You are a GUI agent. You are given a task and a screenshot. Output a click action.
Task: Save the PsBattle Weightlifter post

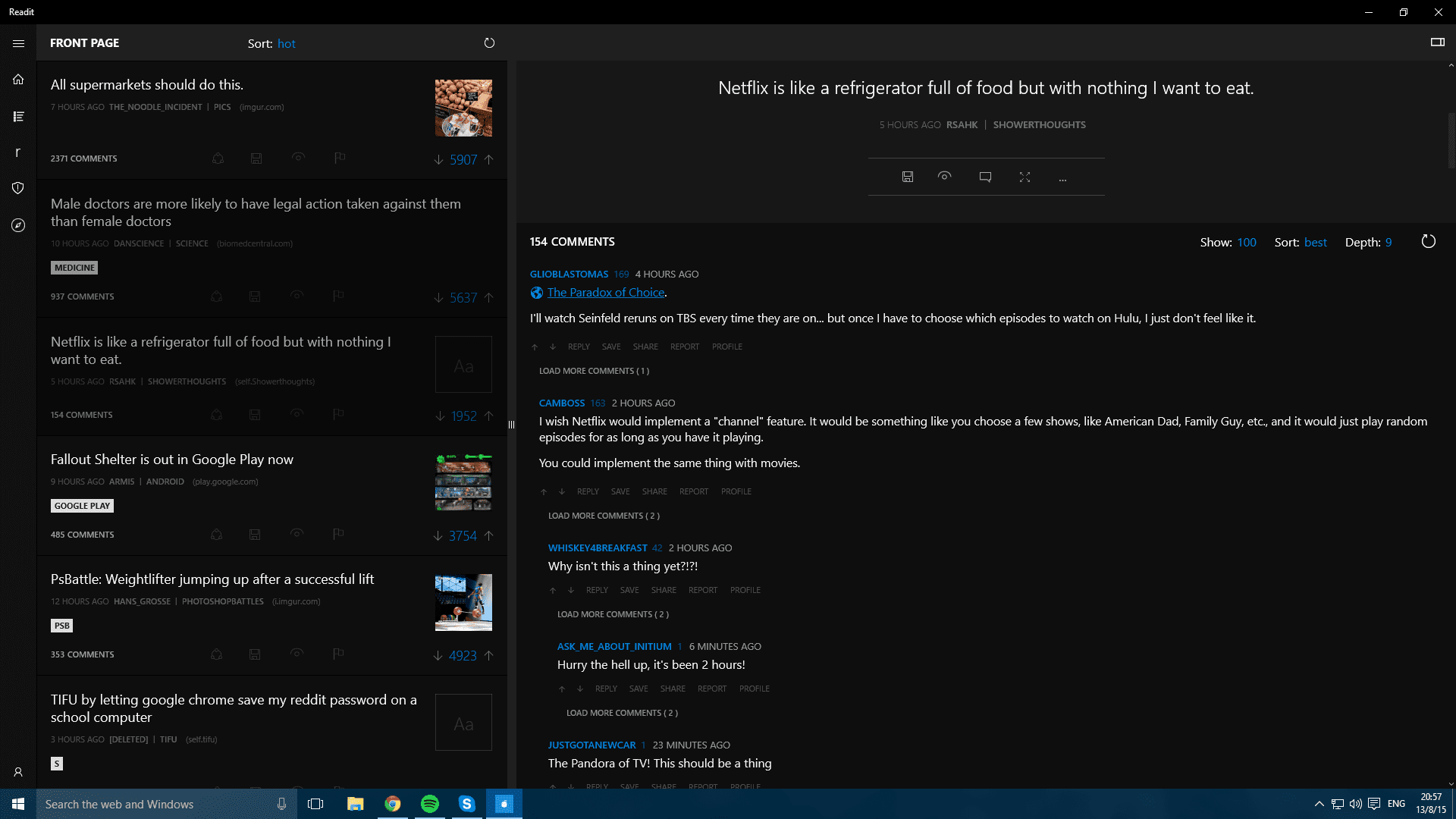255,654
